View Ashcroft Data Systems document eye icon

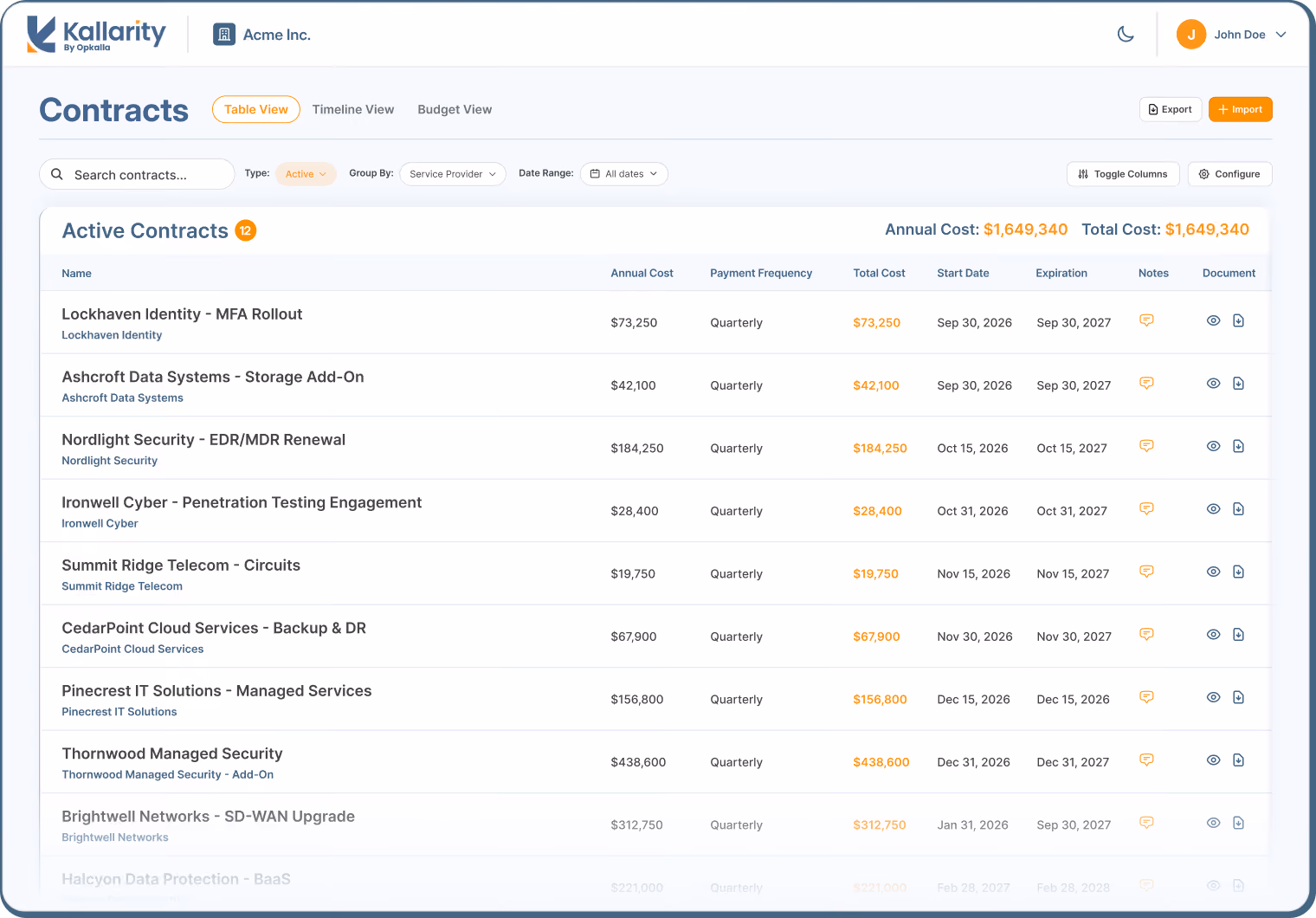[1214, 384]
